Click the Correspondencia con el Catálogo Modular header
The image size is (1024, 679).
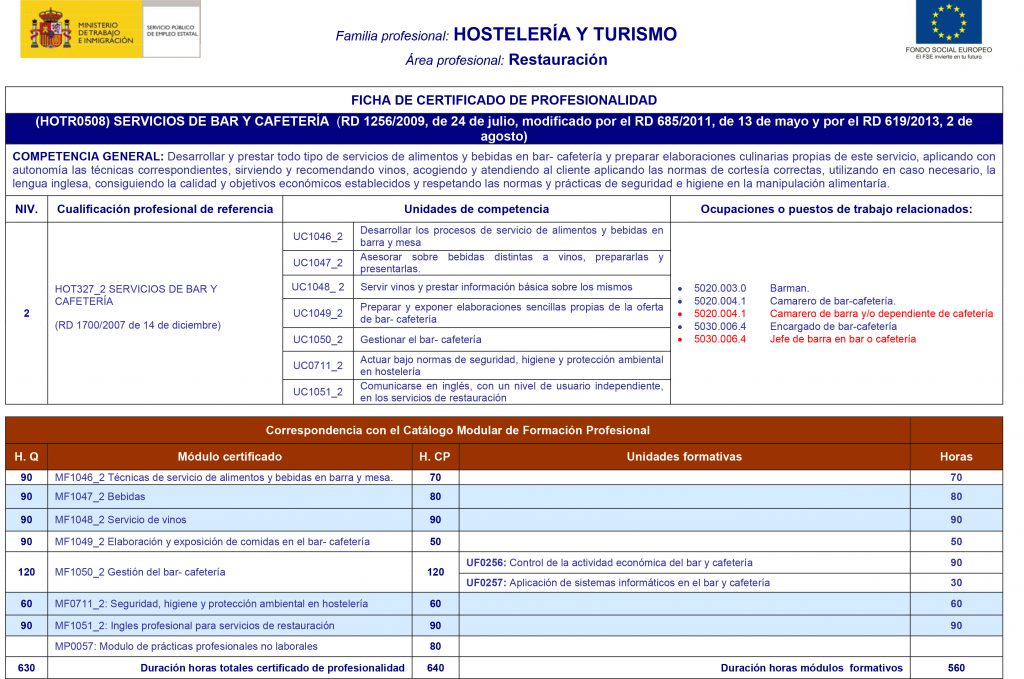coord(457,430)
